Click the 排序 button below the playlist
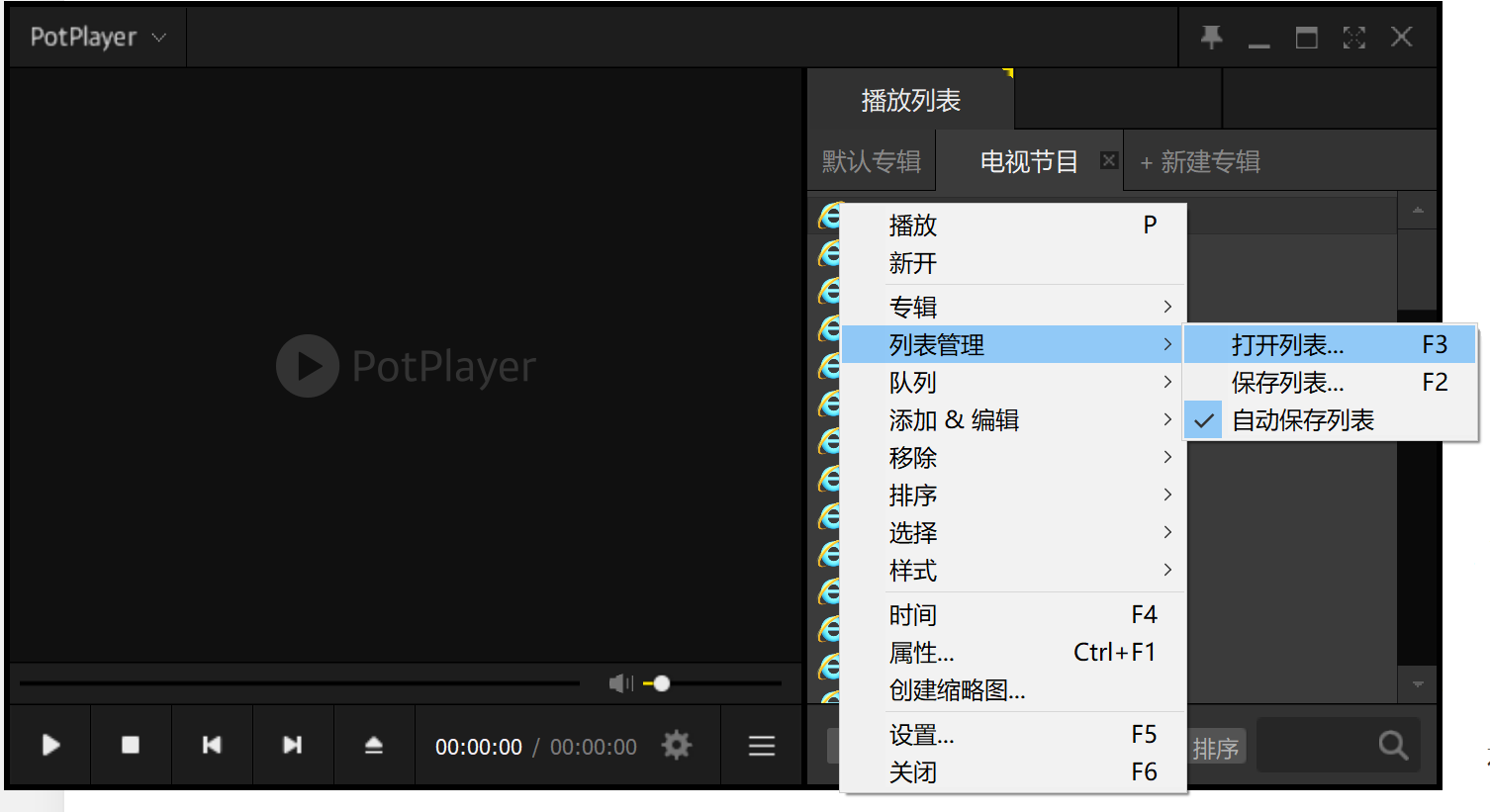This screenshot has height=812, width=1490. click(x=1216, y=748)
